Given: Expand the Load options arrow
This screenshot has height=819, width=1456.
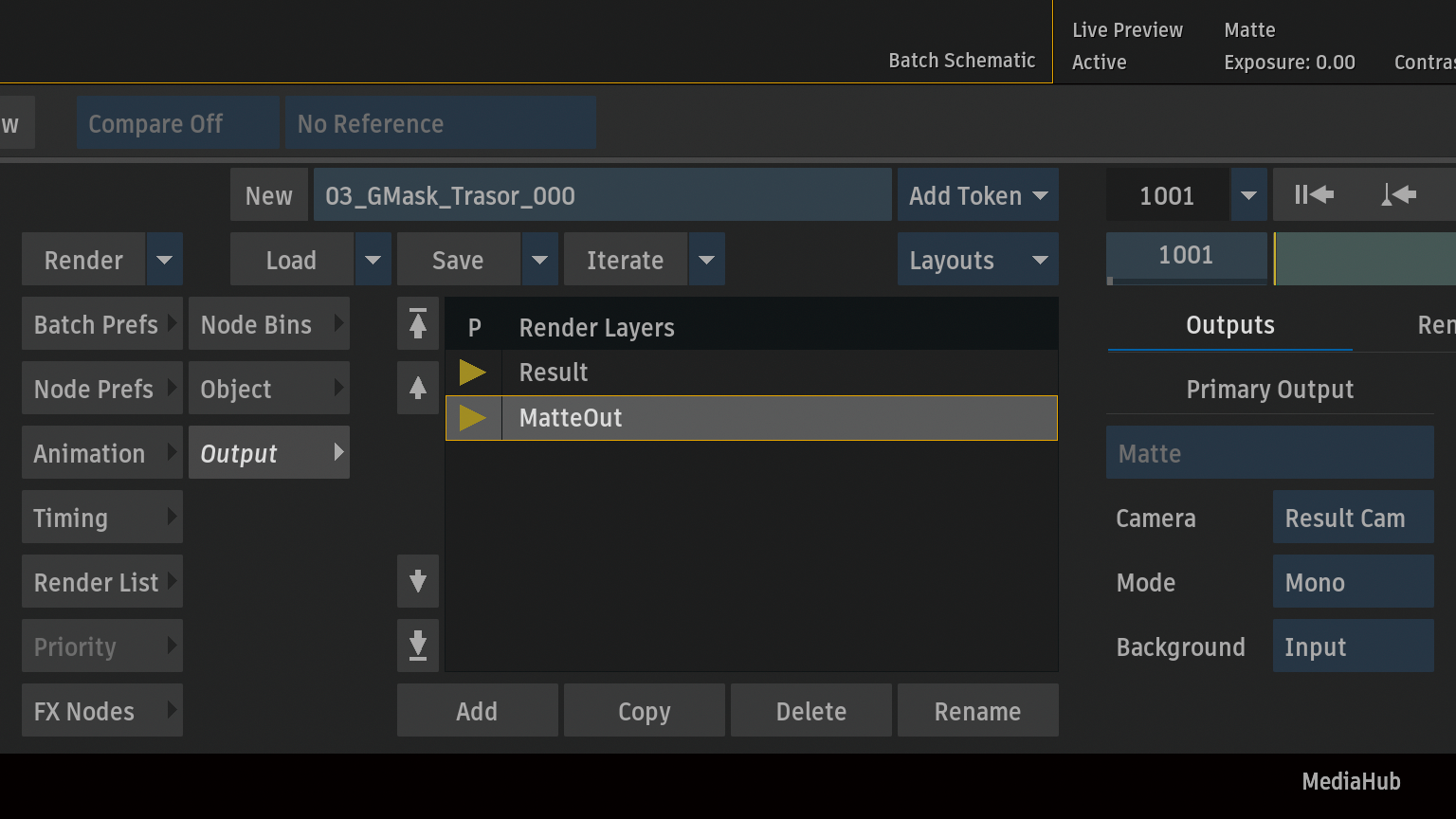Looking at the screenshot, I should click(373, 260).
